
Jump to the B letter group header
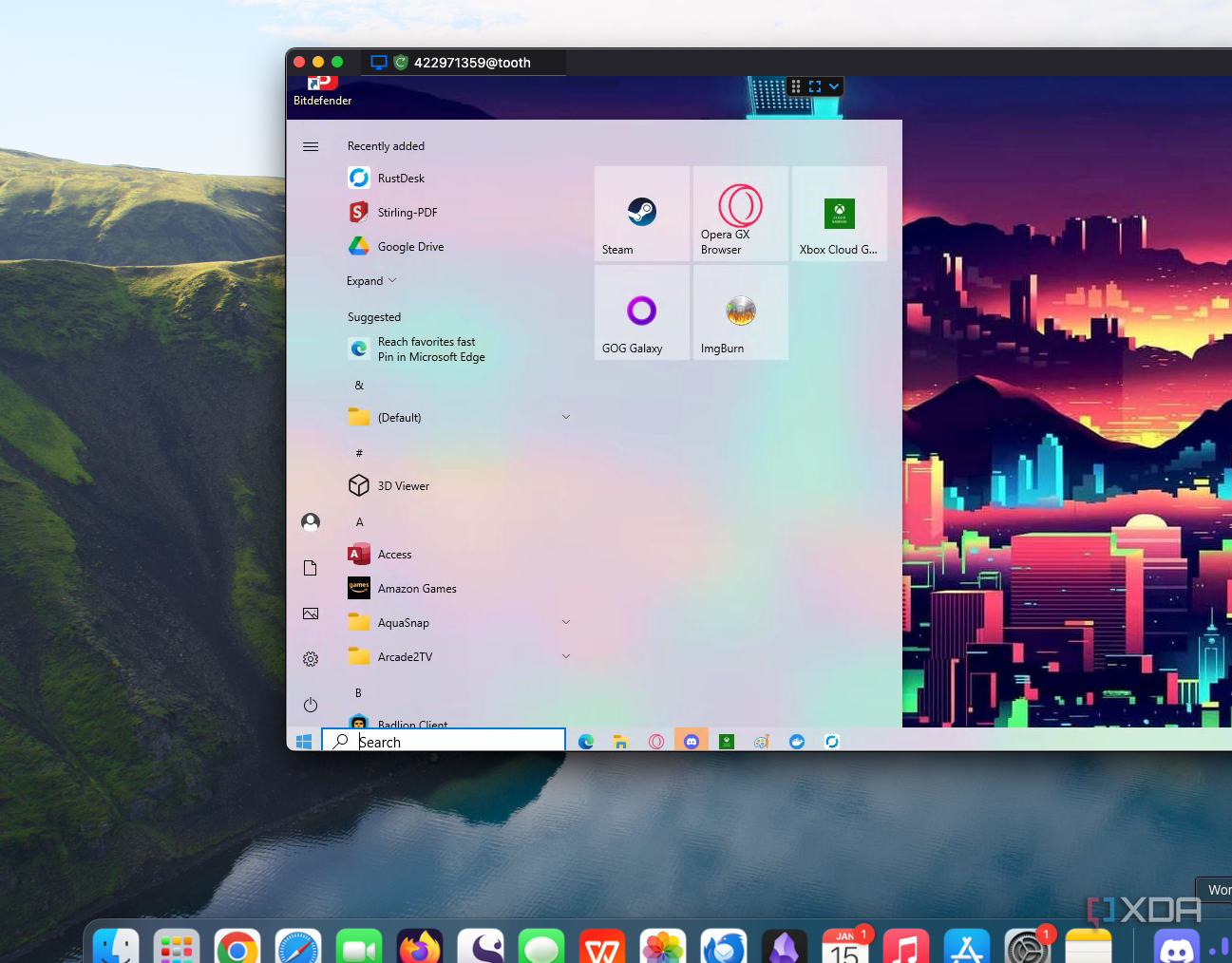point(358,693)
